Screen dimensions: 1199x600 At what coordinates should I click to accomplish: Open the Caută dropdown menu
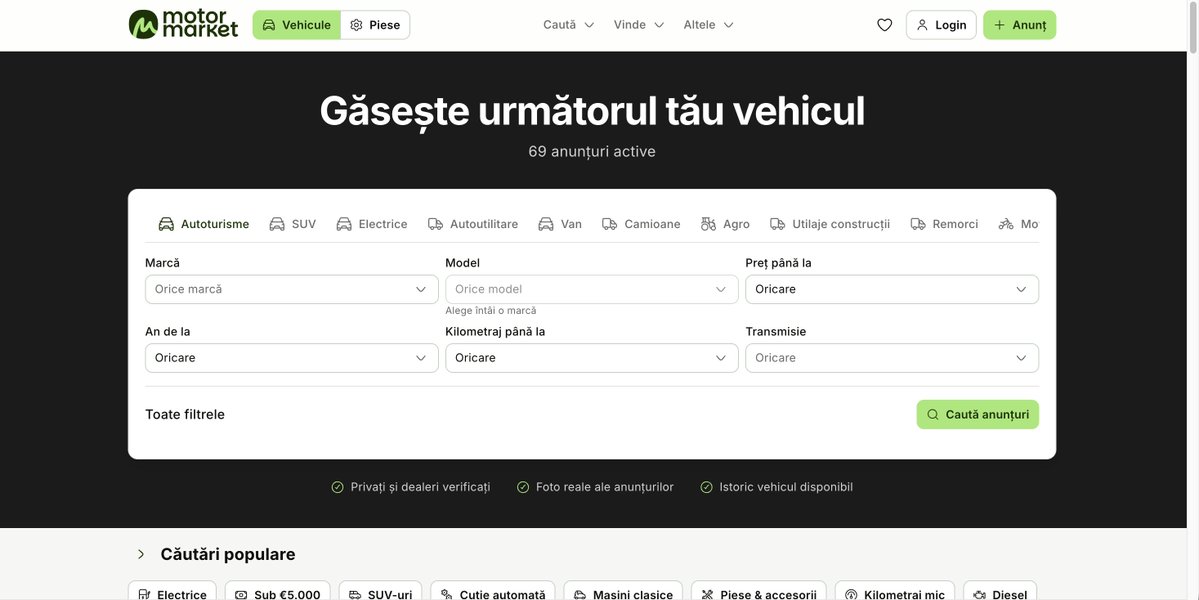pos(568,25)
